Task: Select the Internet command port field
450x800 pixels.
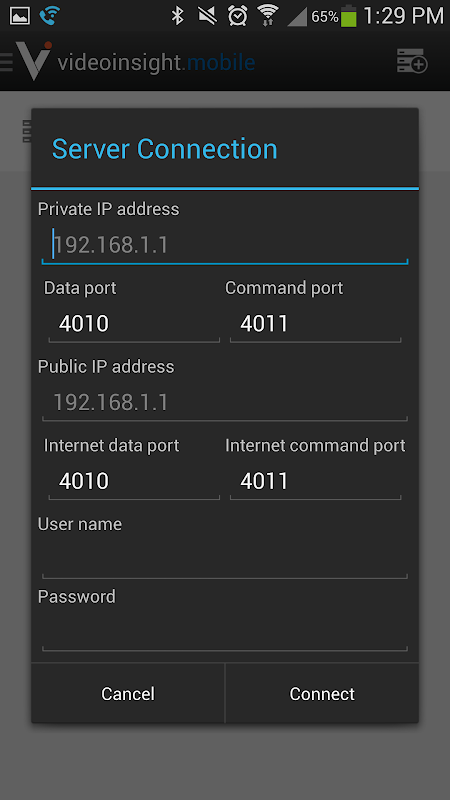Action: 315,481
